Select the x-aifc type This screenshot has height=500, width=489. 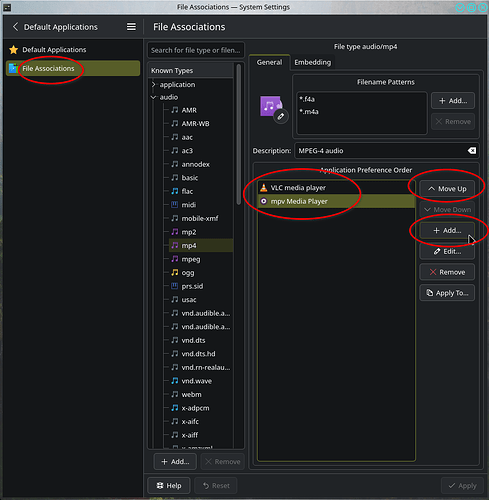[190, 421]
